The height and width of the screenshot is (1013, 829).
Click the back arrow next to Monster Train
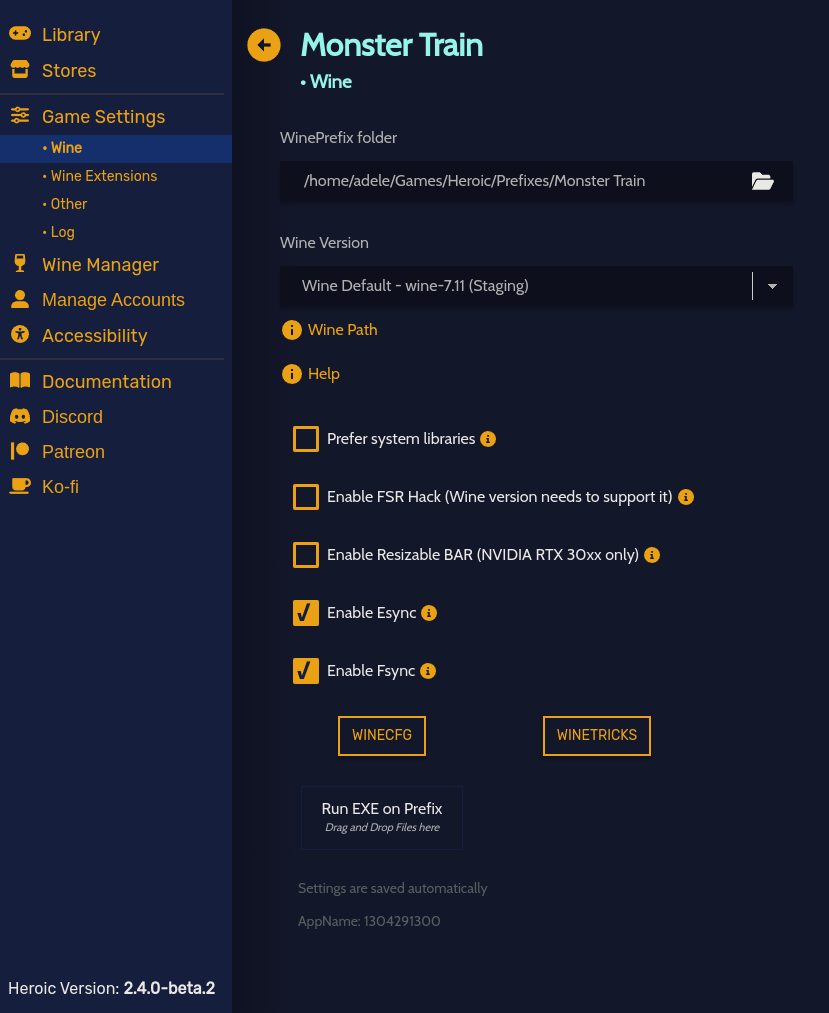[264, 45]
